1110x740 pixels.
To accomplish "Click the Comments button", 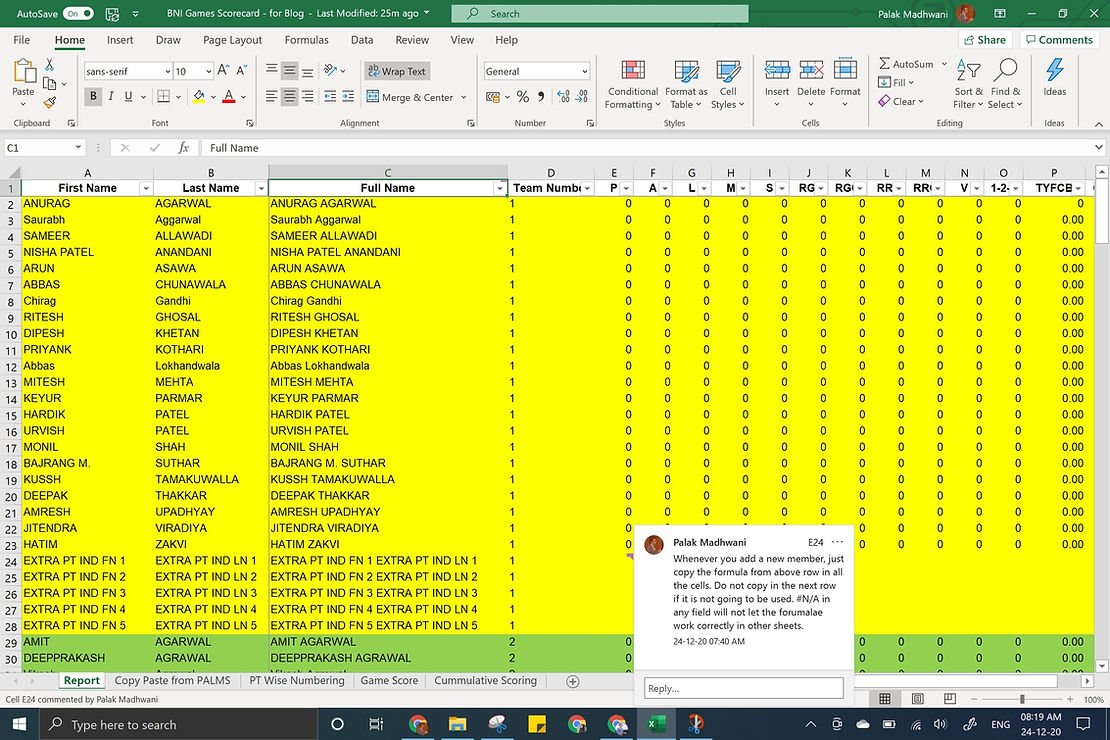I will click(1058, 40).
